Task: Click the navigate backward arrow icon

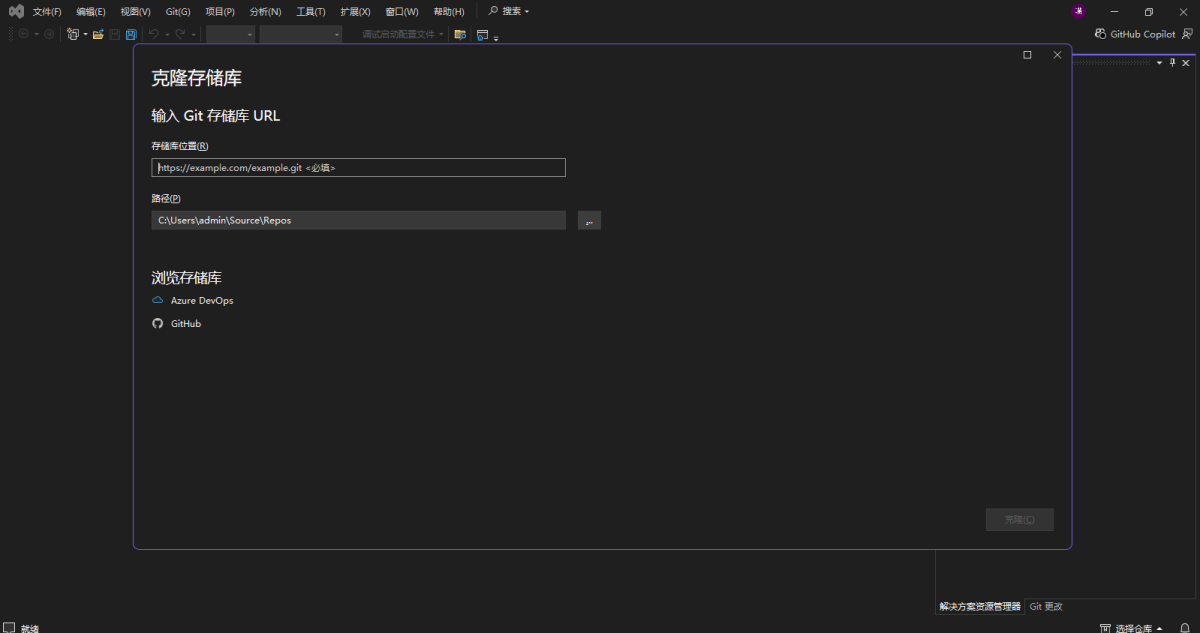Action: [x=24, y=33]
